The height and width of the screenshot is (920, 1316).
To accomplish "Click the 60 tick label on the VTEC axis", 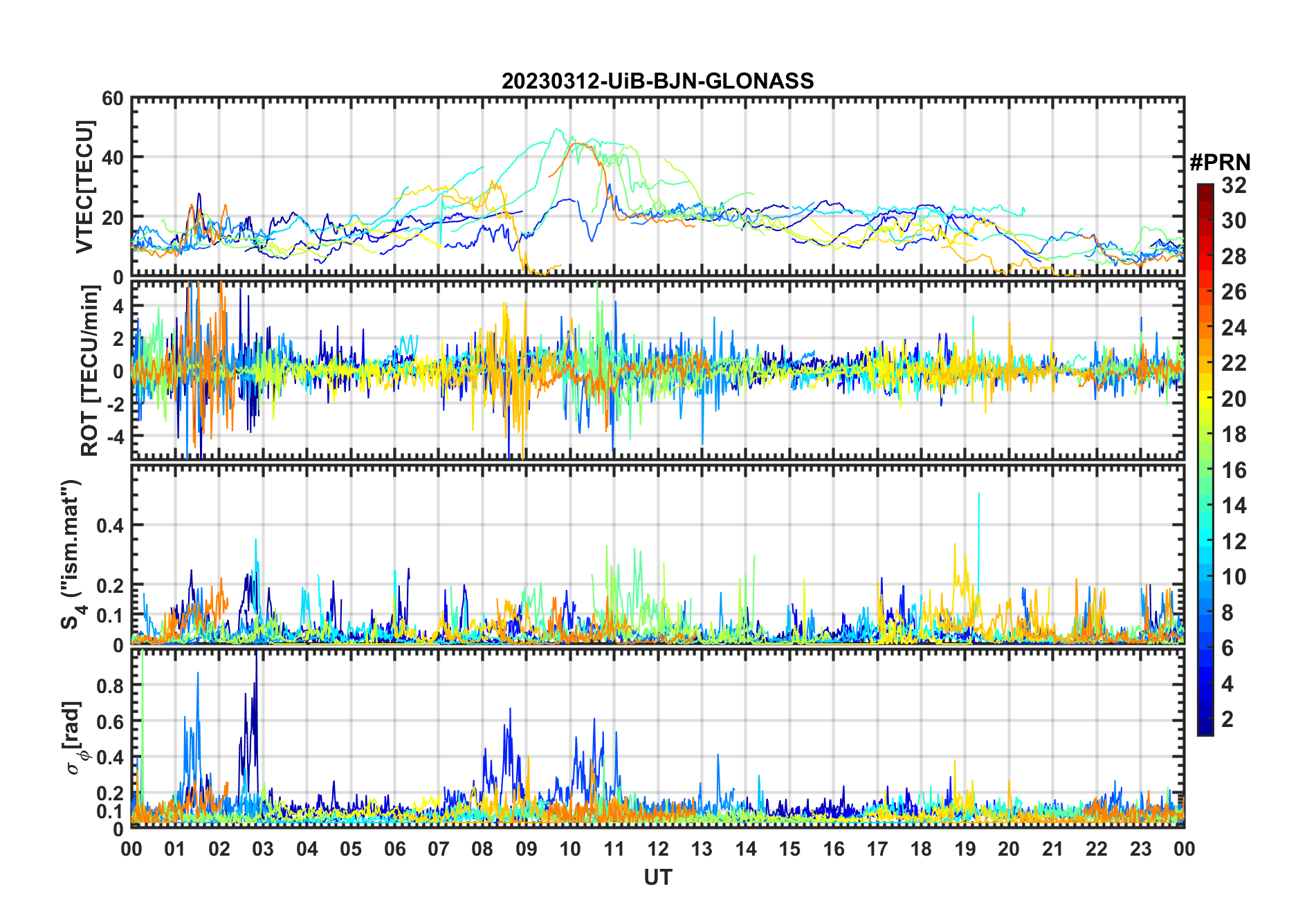I will (x=112, y=99).
